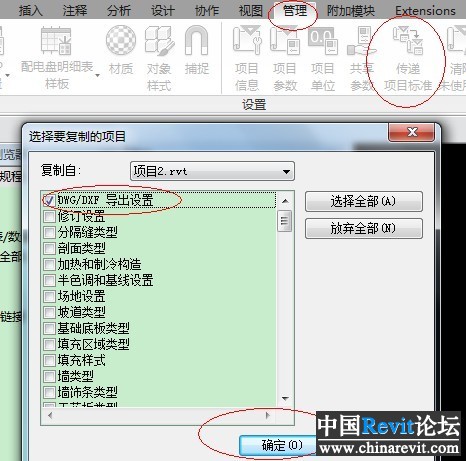Screen dimensions: 466x461
Task: Open 配电盘明细表样板 panel schedule templates
Action: (57, 57)
